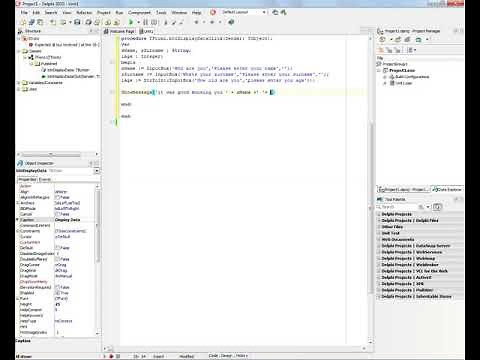The image size is (480, 360).
Task: Click the Save toolbar icon
Action: tap(77, 22)
